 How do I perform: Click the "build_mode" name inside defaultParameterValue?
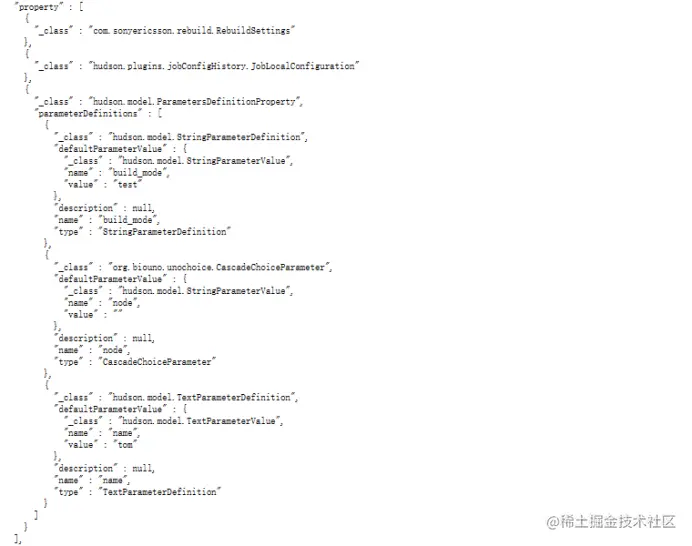point(137,173)
